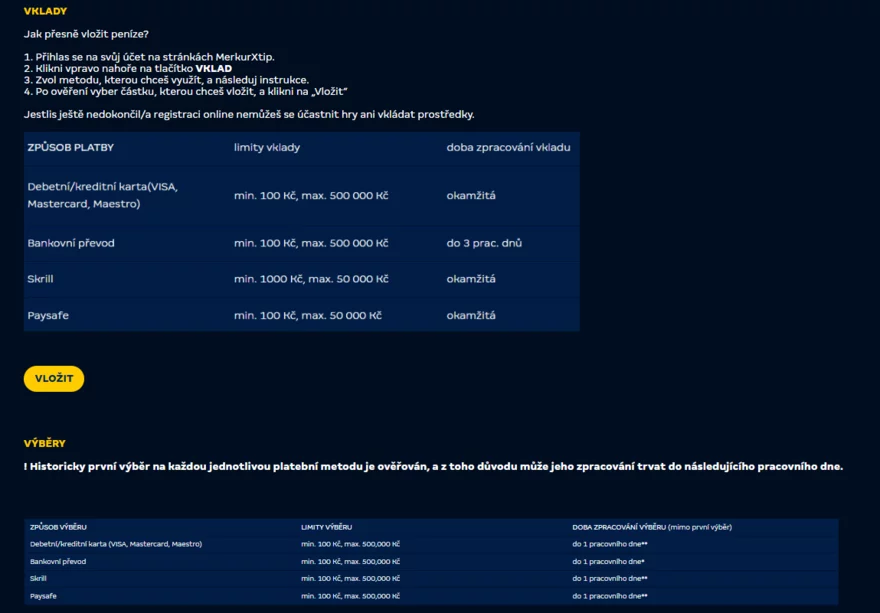This screenshot has height=613, width=880.
Task: Click 'okamžitá' in the Debetní/kreditní karta row
Action: pos(471,196)
